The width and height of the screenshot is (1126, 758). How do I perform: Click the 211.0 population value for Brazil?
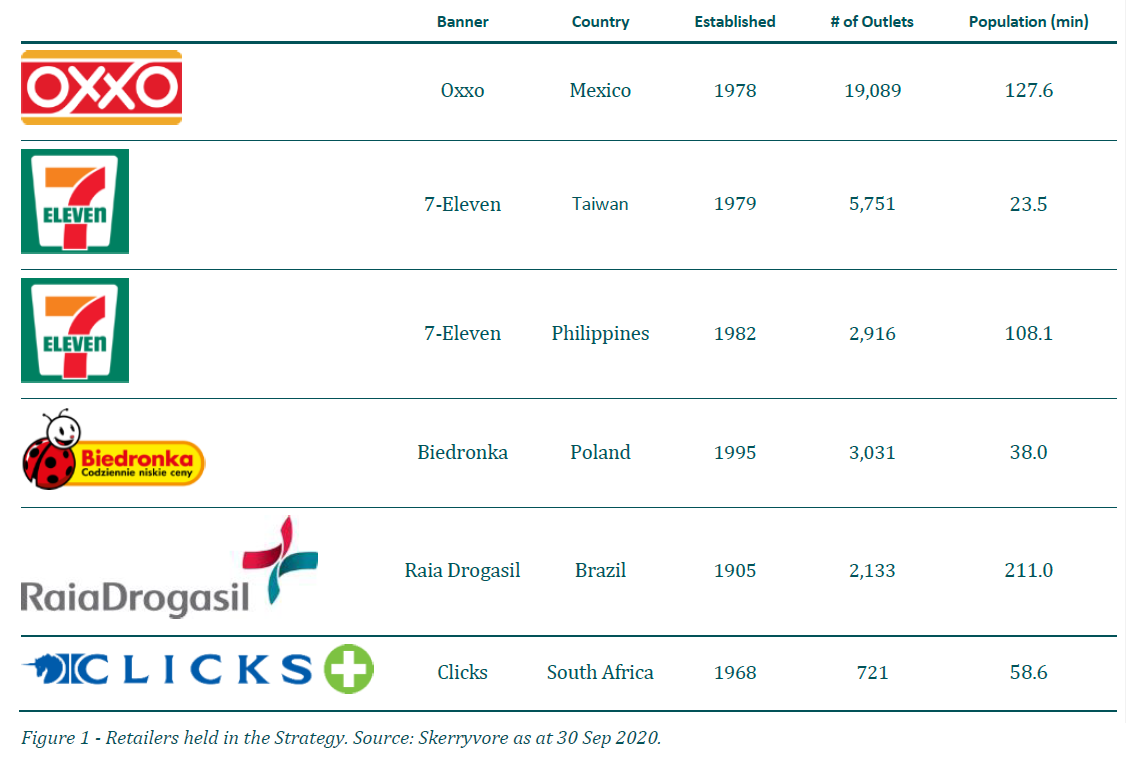pos(1028,571)
